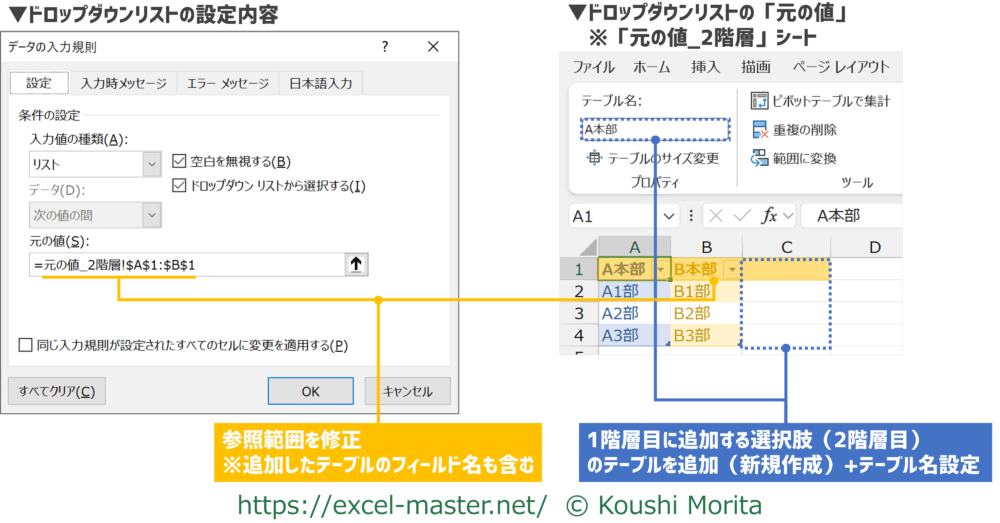
Task: Click the 元の値 source input field
Action: 185,264
